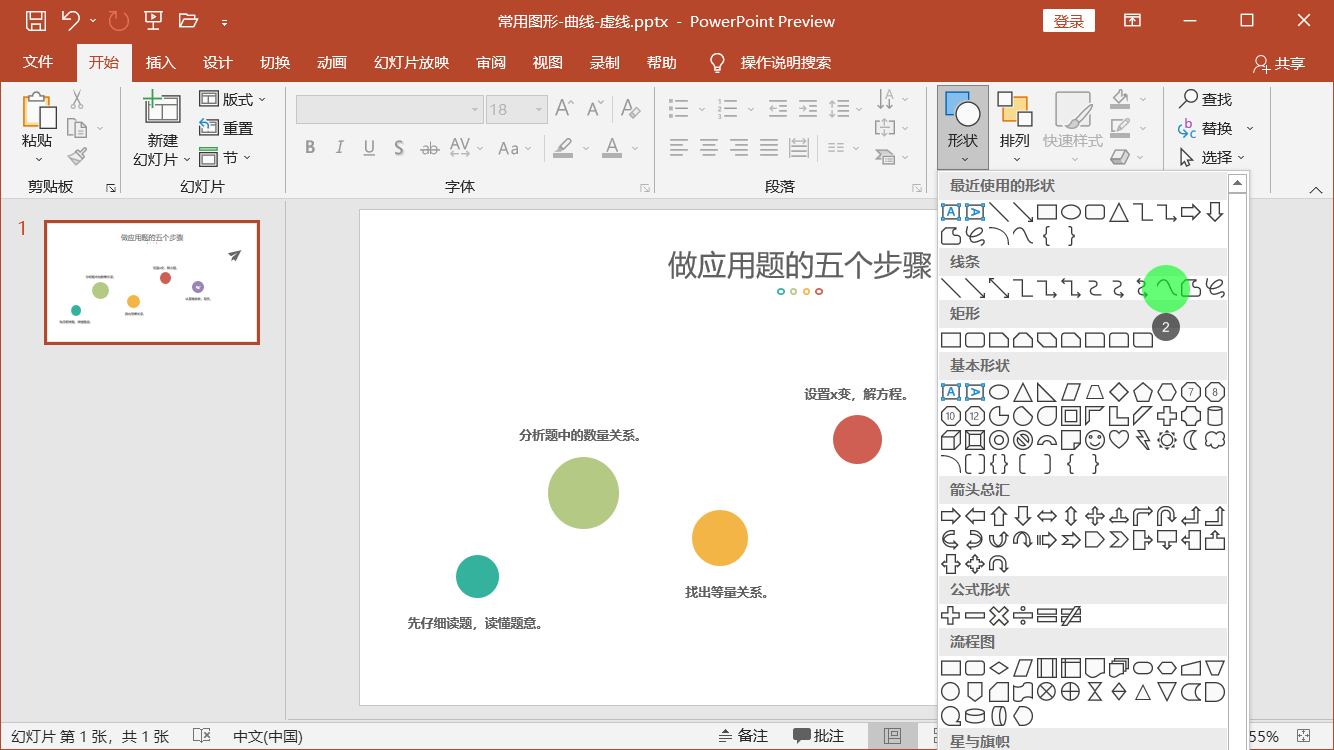Click the Cut scissors icon
This screenshot has height=750, width=1334.
tap(77, 100)
